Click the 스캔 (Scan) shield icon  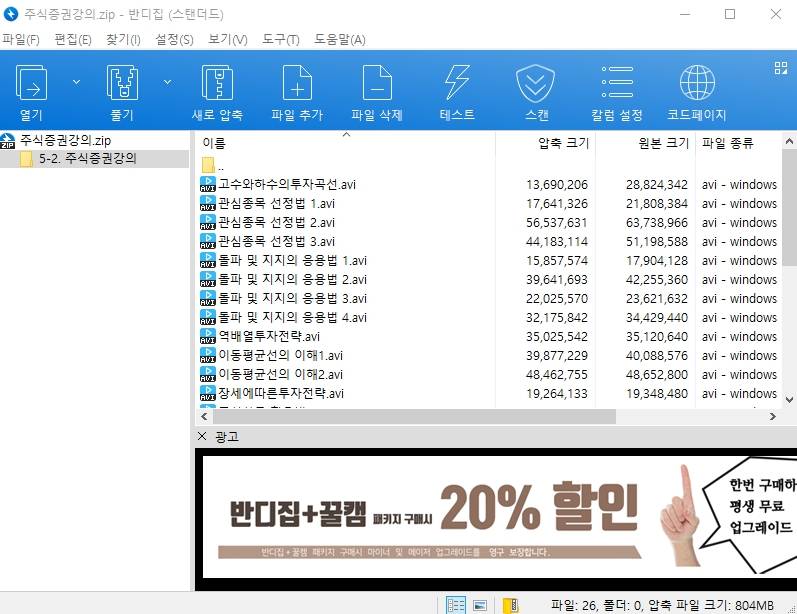click(x=536, y=83)
